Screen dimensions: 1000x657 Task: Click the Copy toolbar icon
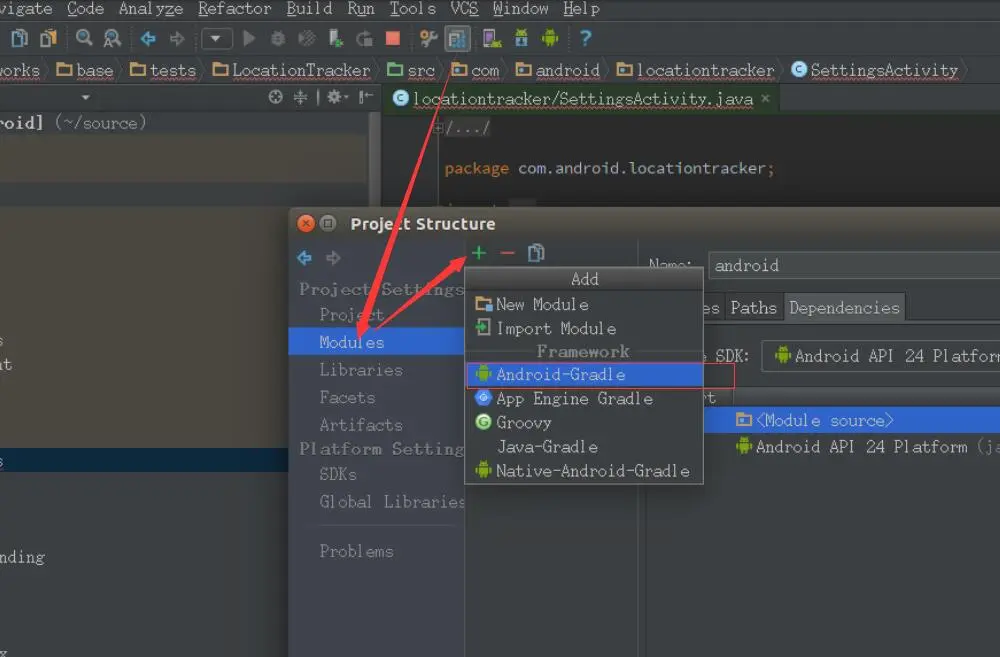coord(20,39)
